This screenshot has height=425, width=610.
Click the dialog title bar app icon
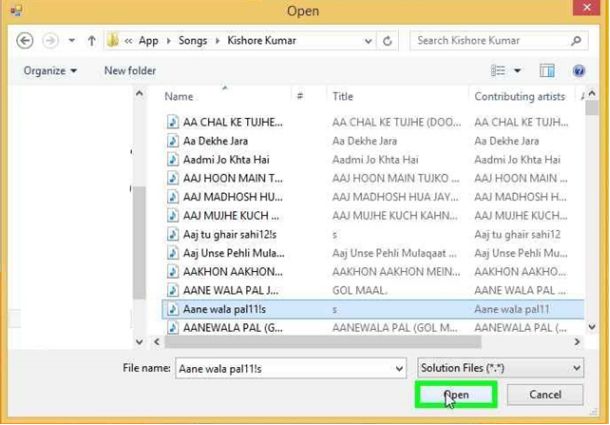(16, 11)
